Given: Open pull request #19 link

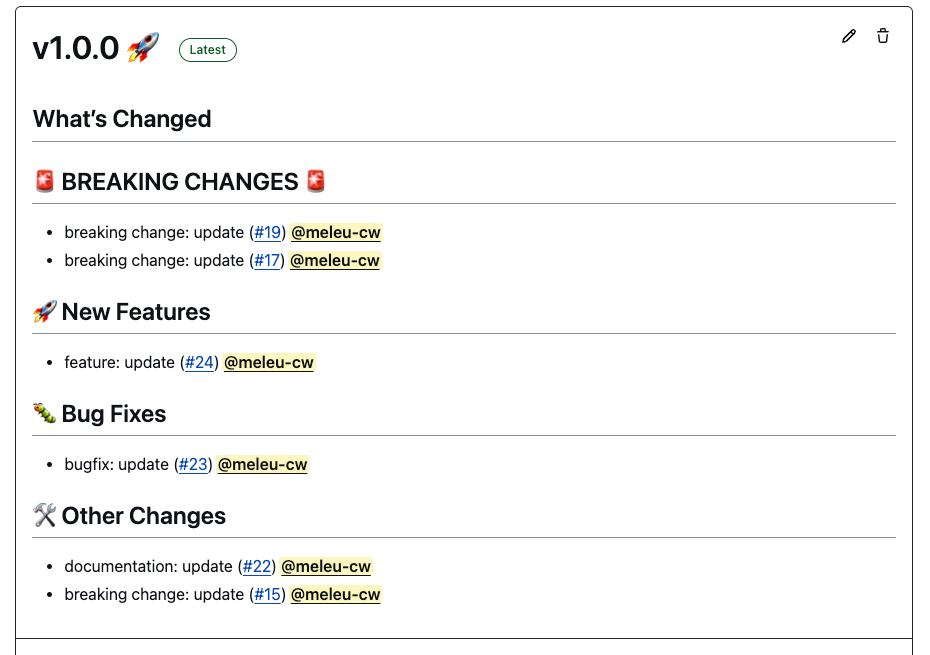Looking at the screenshot, I should pyautogui.click(x=267, y=233).
